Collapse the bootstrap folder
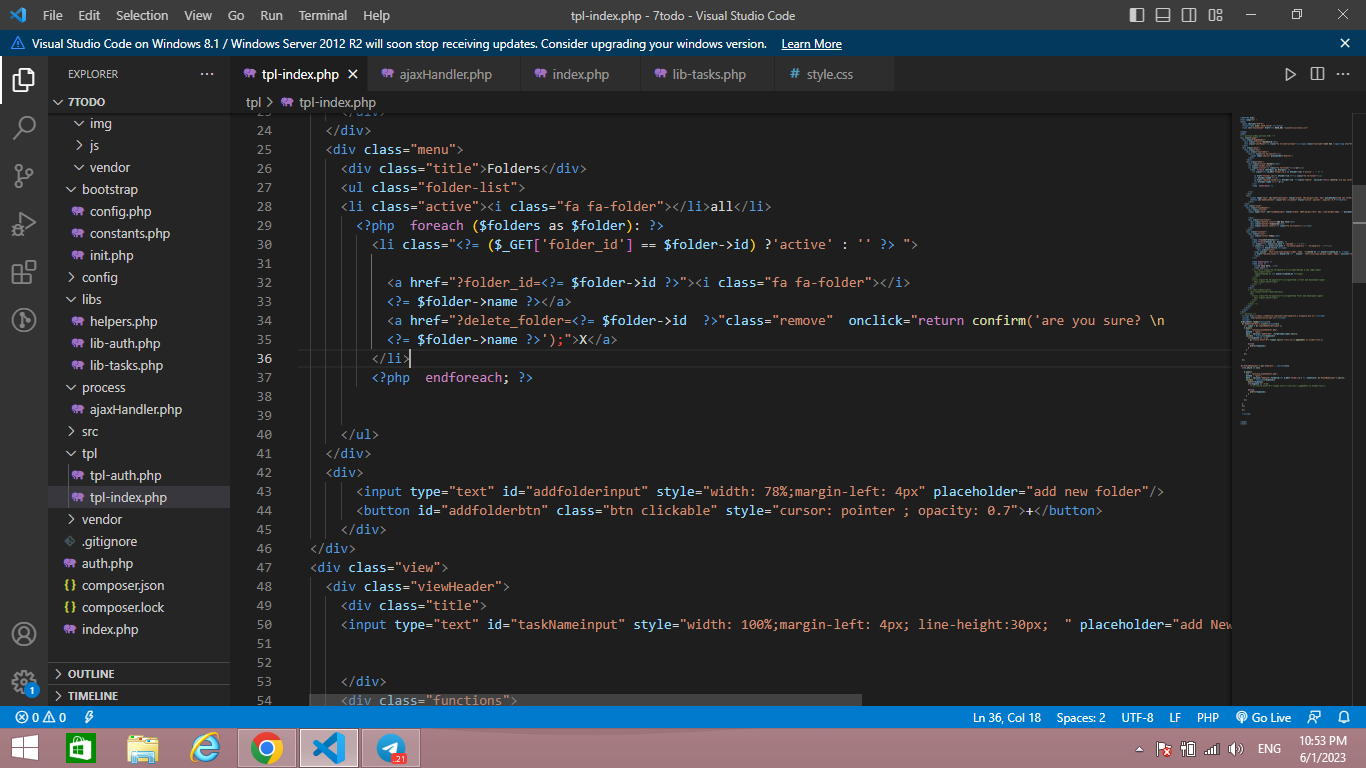This screenshot has width=1366, height=768. tap(139, 190)
